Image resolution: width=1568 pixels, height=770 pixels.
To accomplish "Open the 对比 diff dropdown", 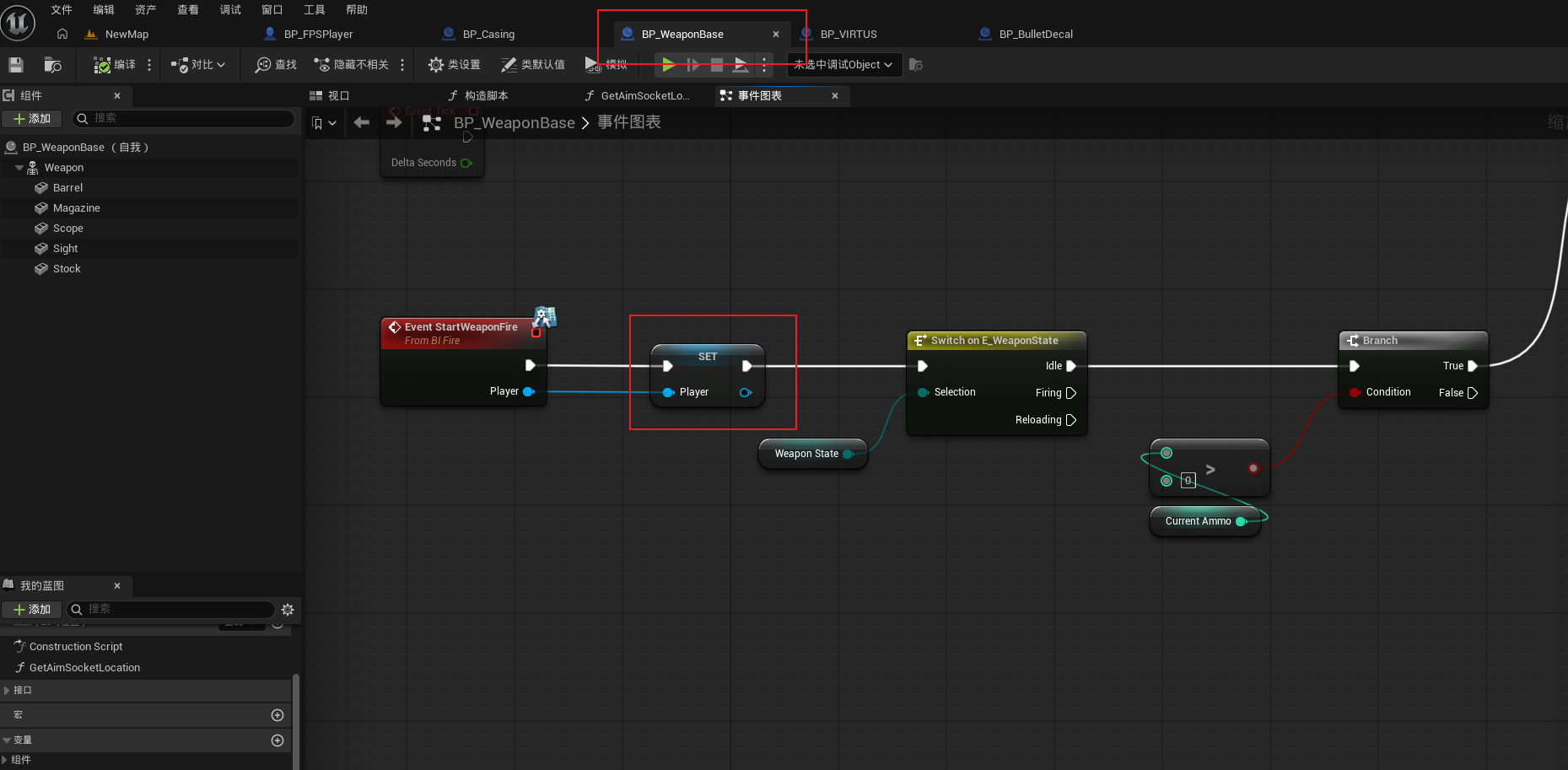I will (198, 65).
